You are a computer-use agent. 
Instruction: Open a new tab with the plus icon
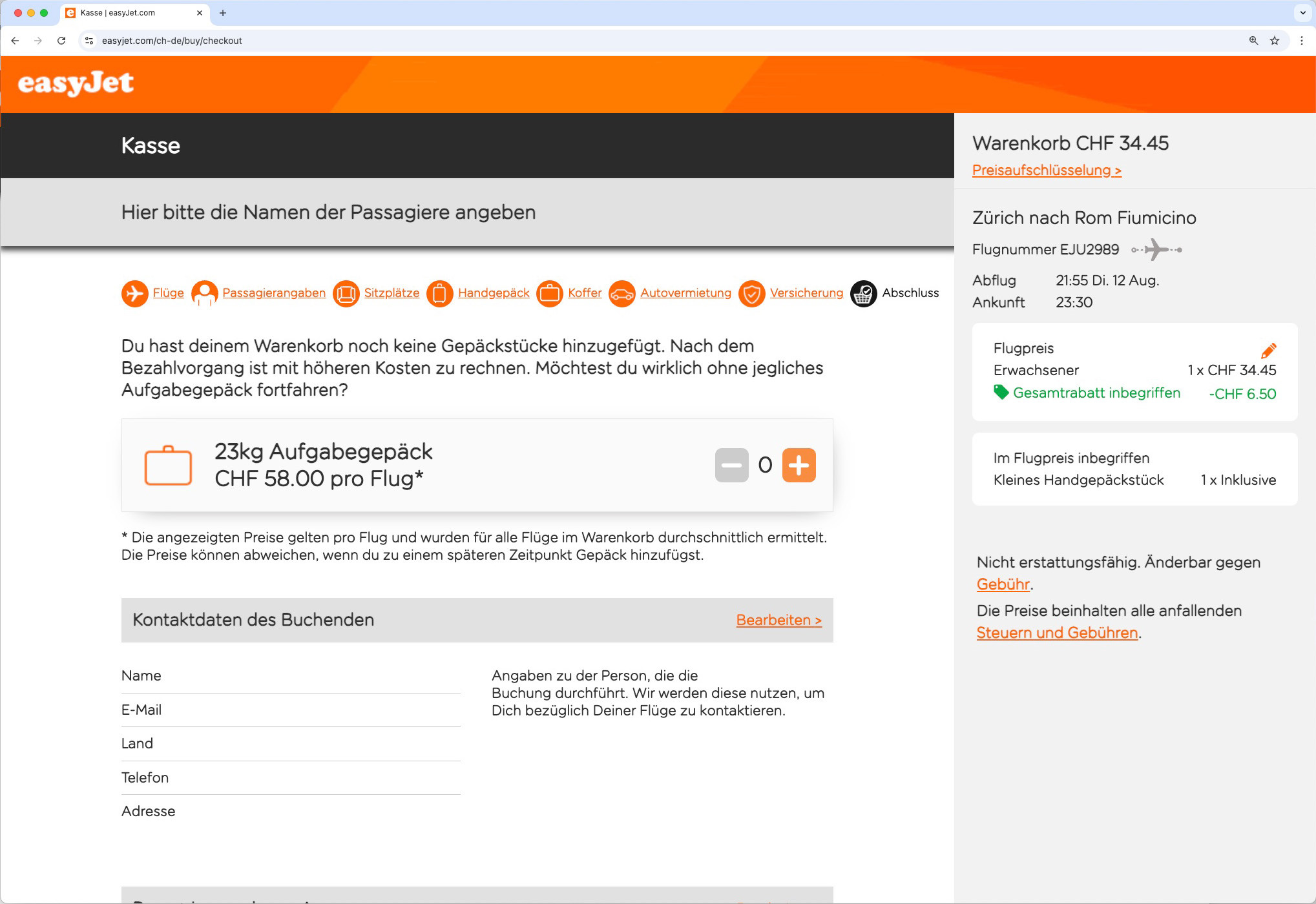pyautogui.click(x=223, y=13)
